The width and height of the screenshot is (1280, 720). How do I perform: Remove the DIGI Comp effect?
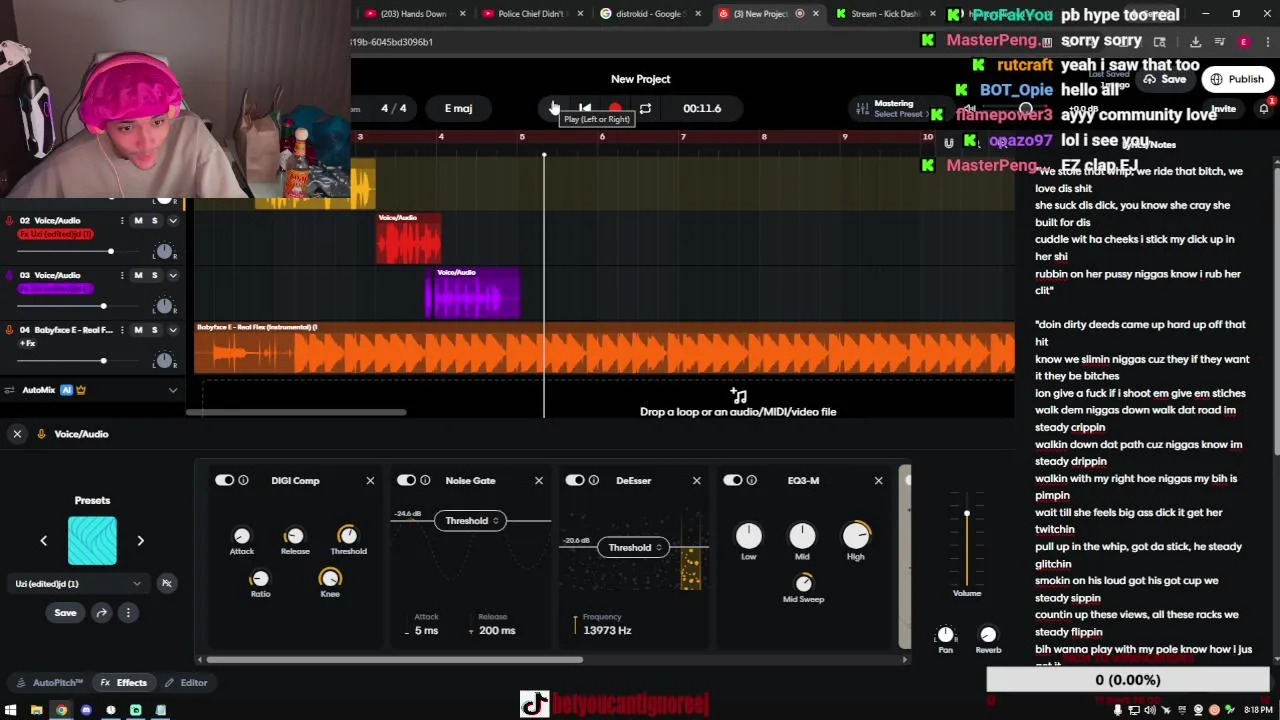370,481
